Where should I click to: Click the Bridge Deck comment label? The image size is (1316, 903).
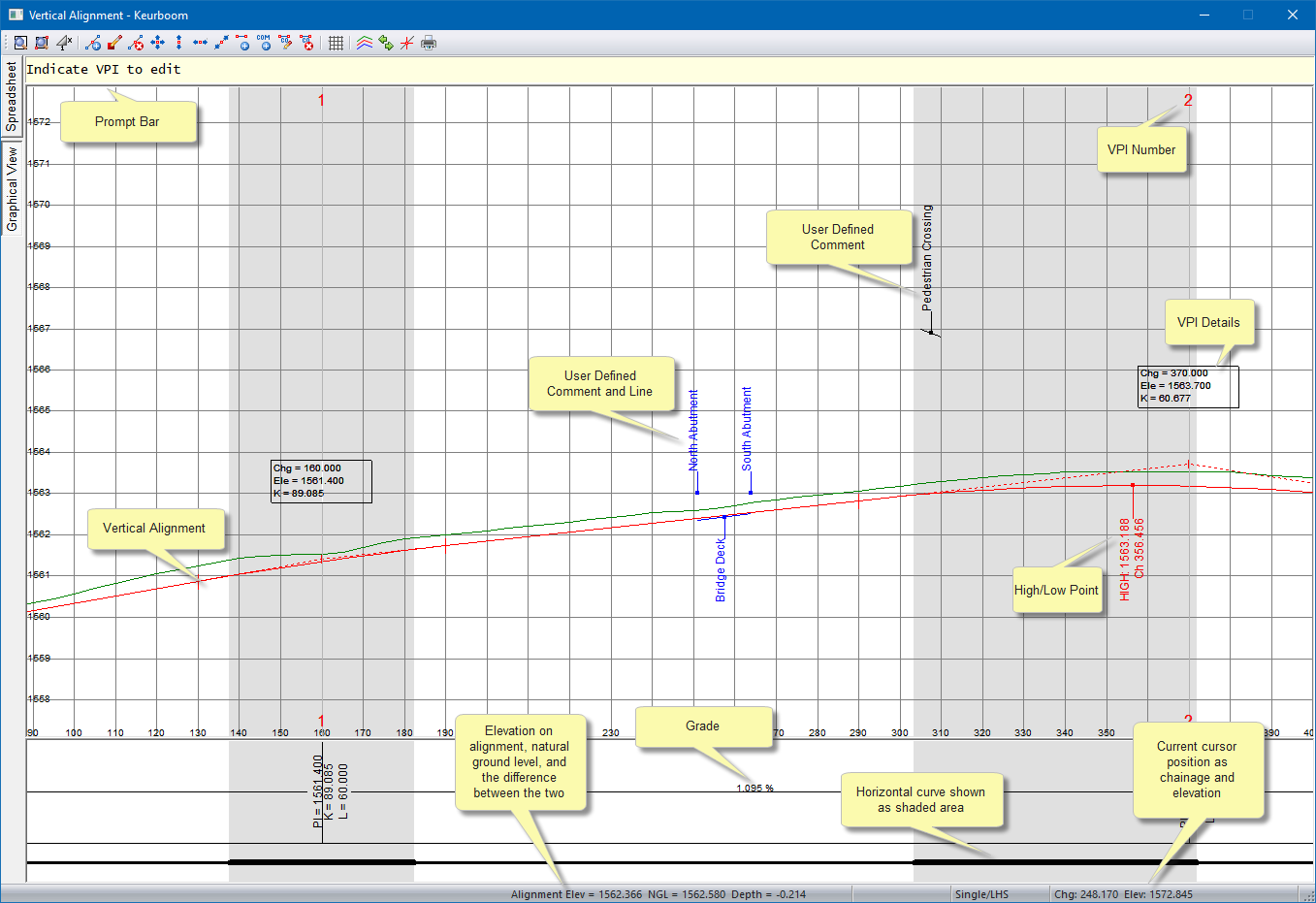(721, 570)
